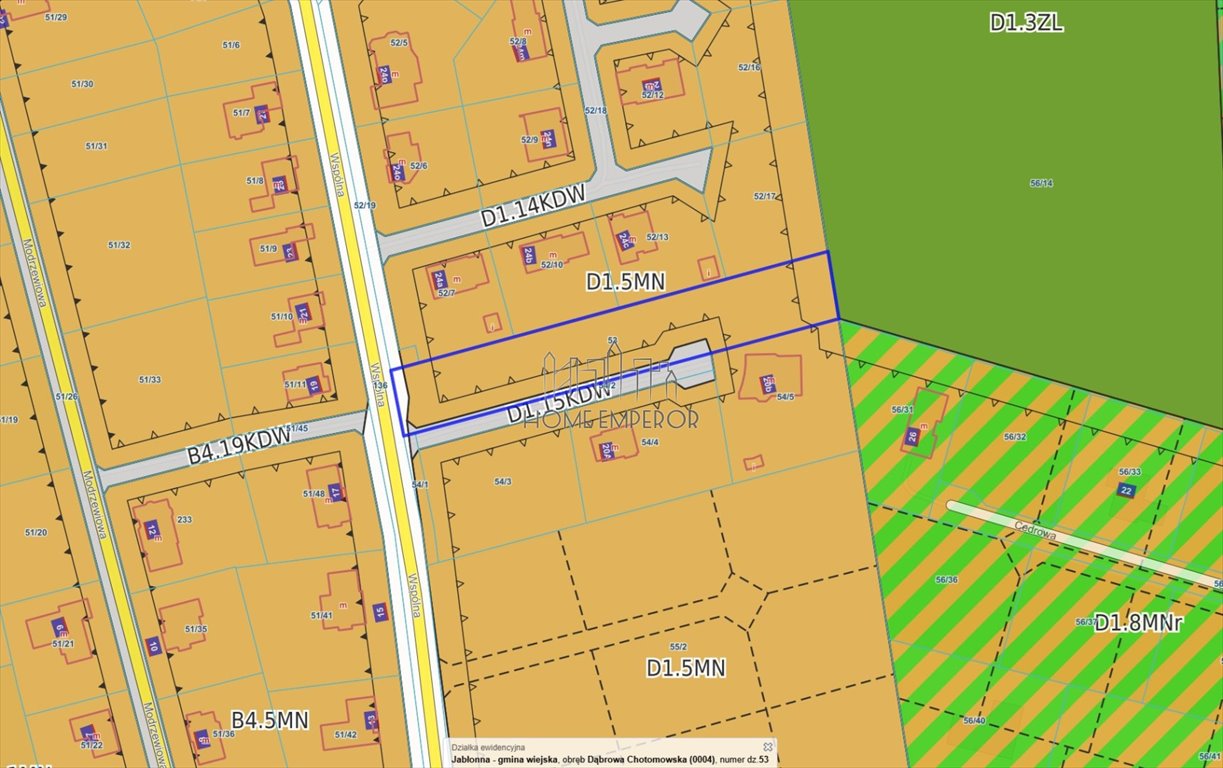This screenshot has height=768, width=1223.
Task: Click parcel number 54/5
Action: (x=786, y=397)
